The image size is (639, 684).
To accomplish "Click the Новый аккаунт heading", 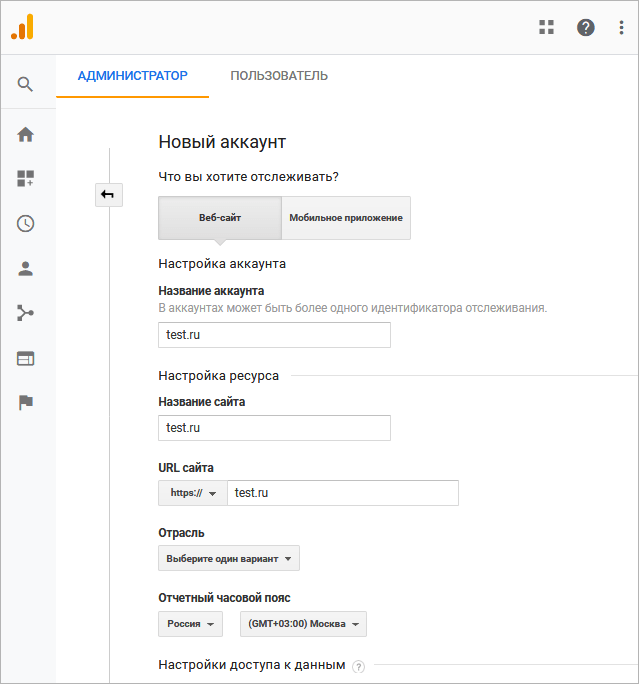I will [222, 142].
